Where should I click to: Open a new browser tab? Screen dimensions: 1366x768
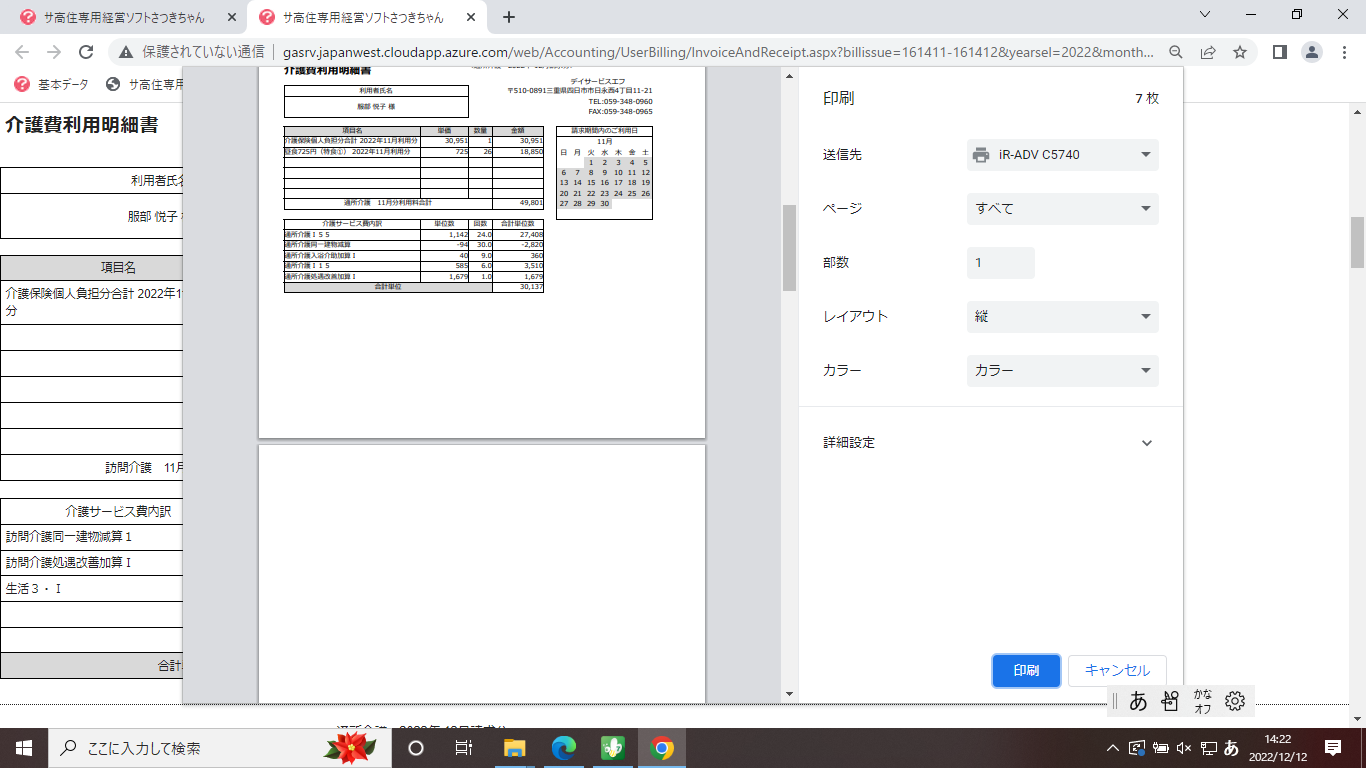pyautogui.click(x=509, y=17)
